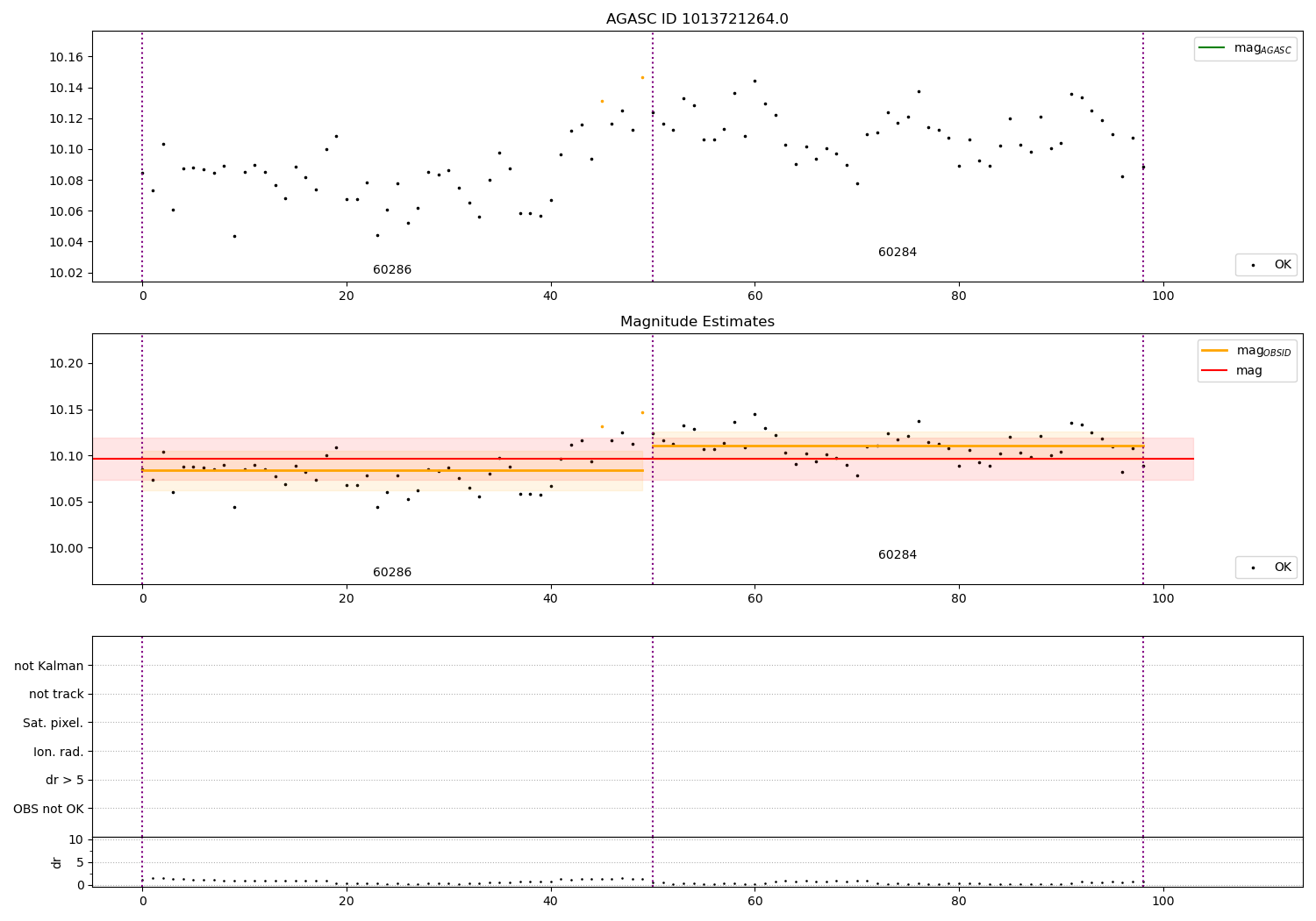Click the x-axis tick '20' in the top plot
Screen dimensions: 1316x921
[347, 296]
